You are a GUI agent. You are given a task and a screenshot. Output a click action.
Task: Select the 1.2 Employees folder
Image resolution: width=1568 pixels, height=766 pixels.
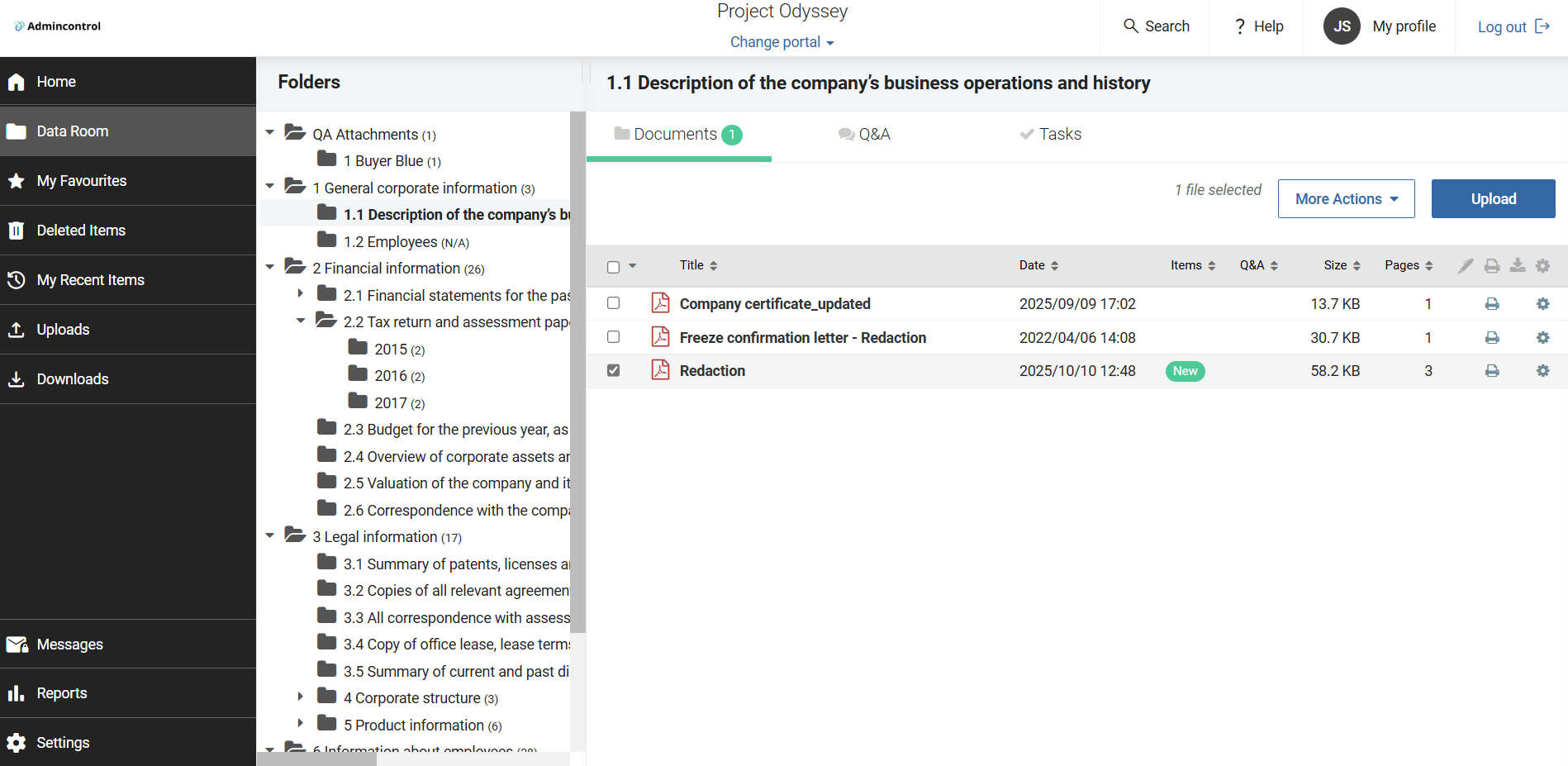click(x=390, y=242)
